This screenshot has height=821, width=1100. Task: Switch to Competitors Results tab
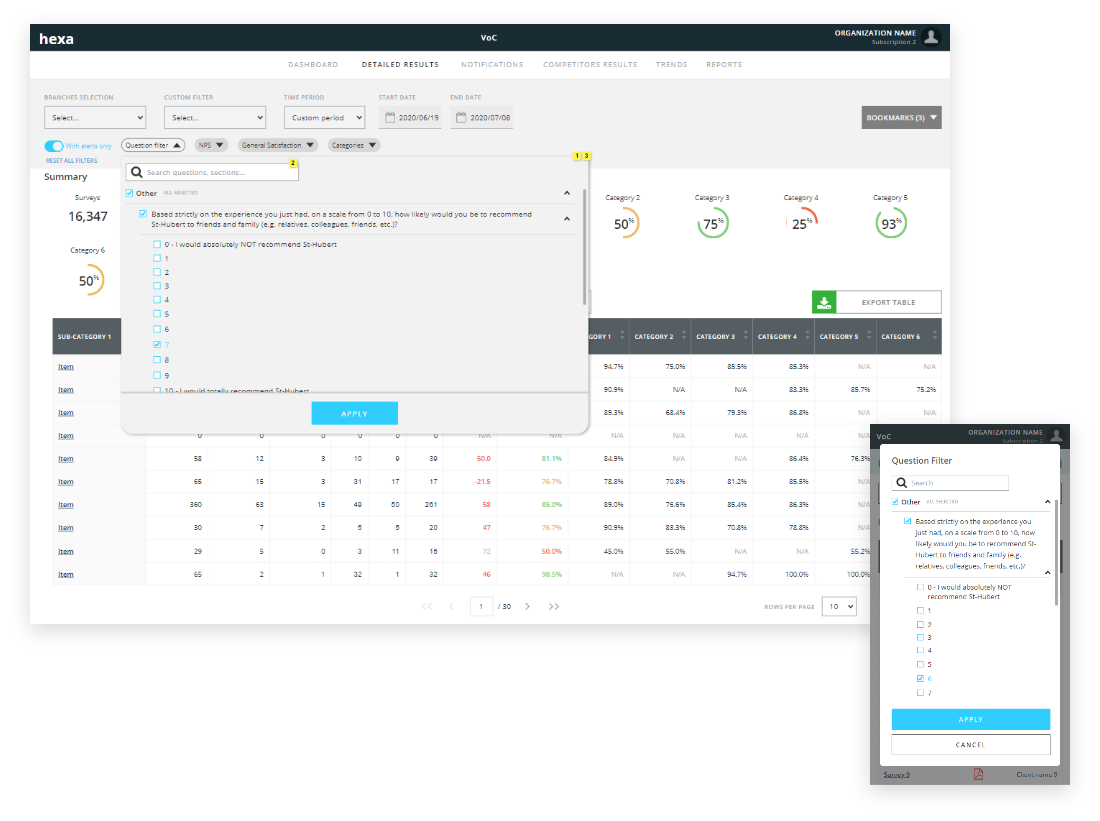click(x=590, y=65)
